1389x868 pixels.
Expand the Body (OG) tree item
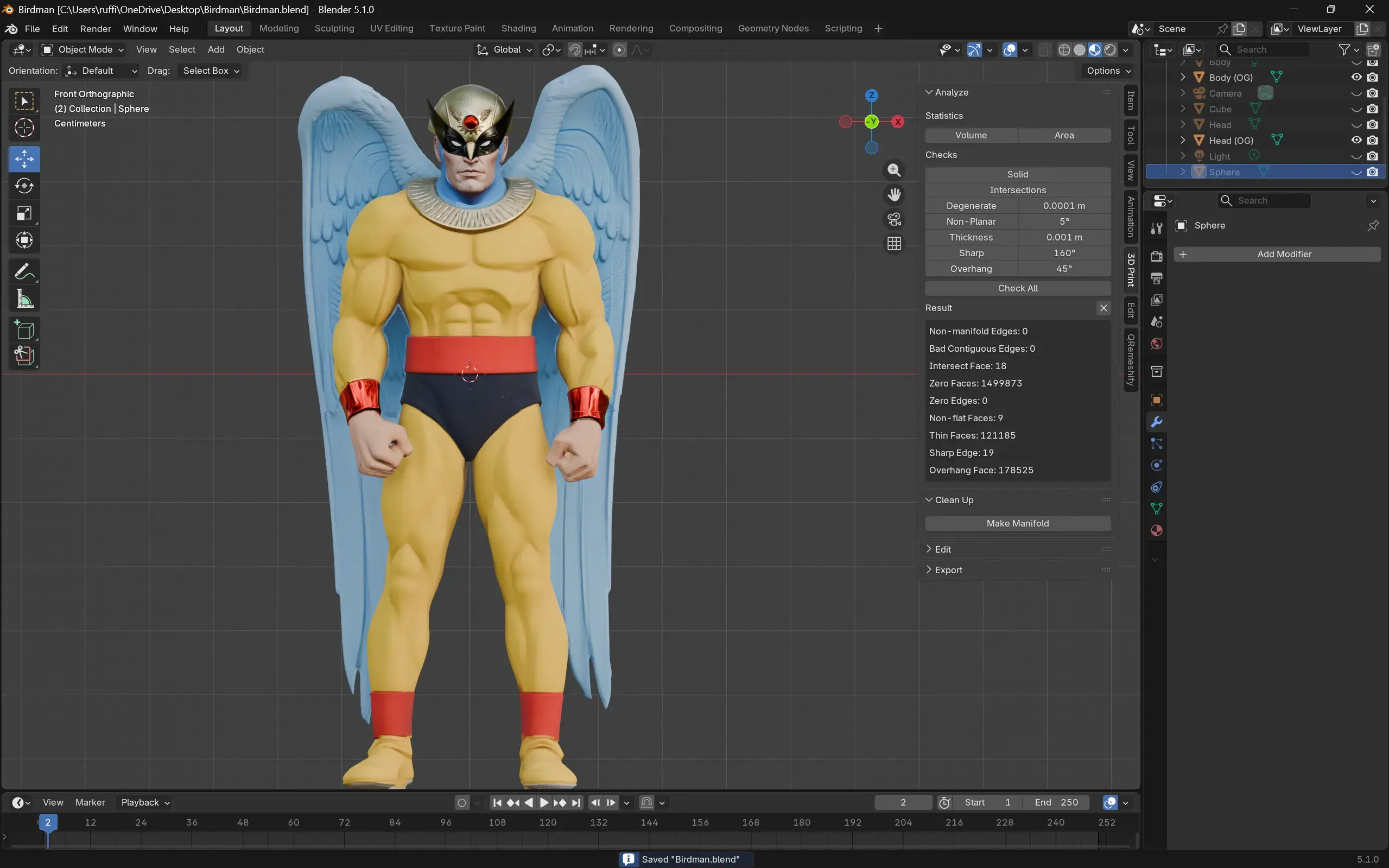point(1182,77)
